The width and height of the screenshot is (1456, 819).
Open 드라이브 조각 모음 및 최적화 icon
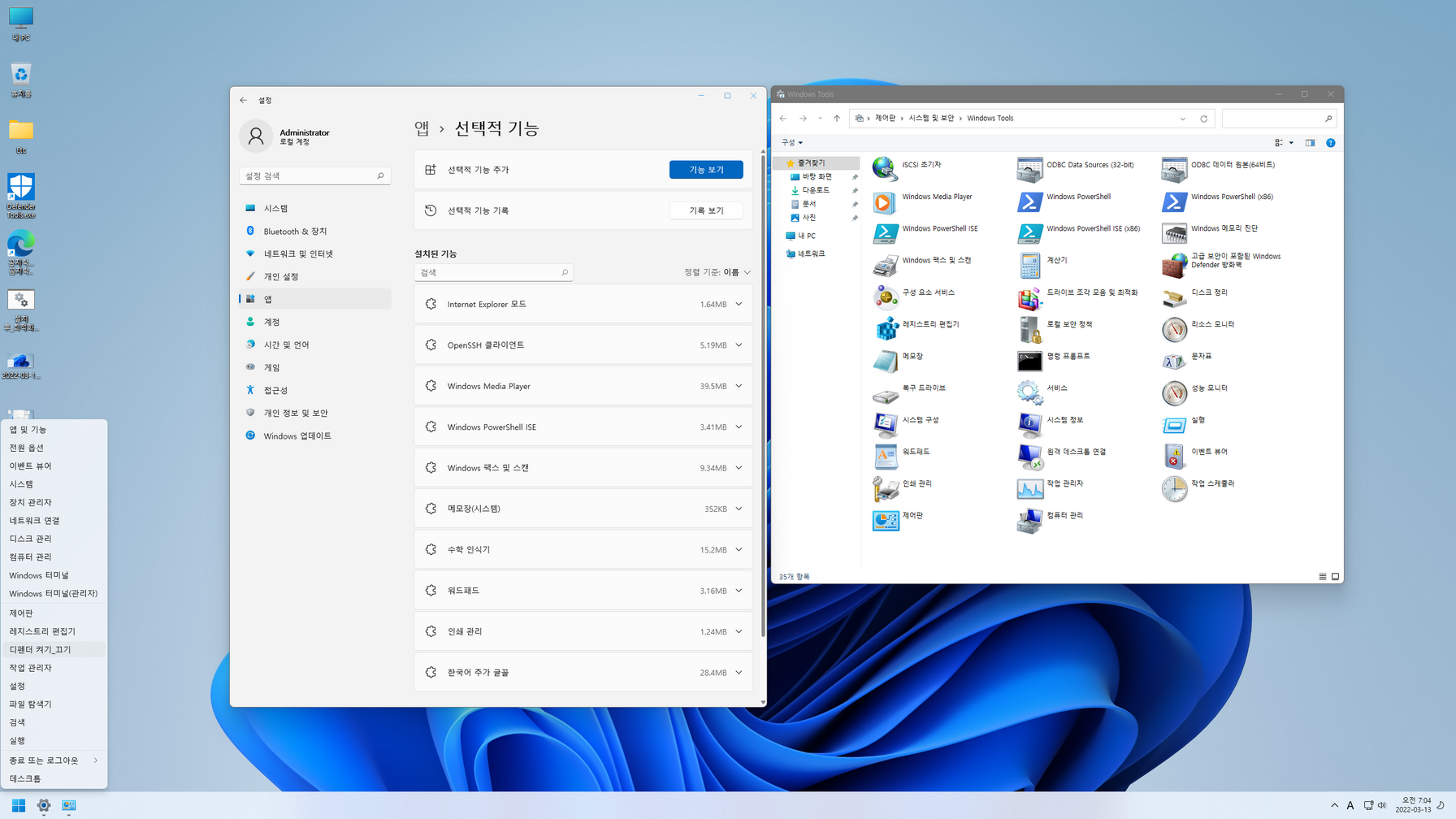(1029, 297)
